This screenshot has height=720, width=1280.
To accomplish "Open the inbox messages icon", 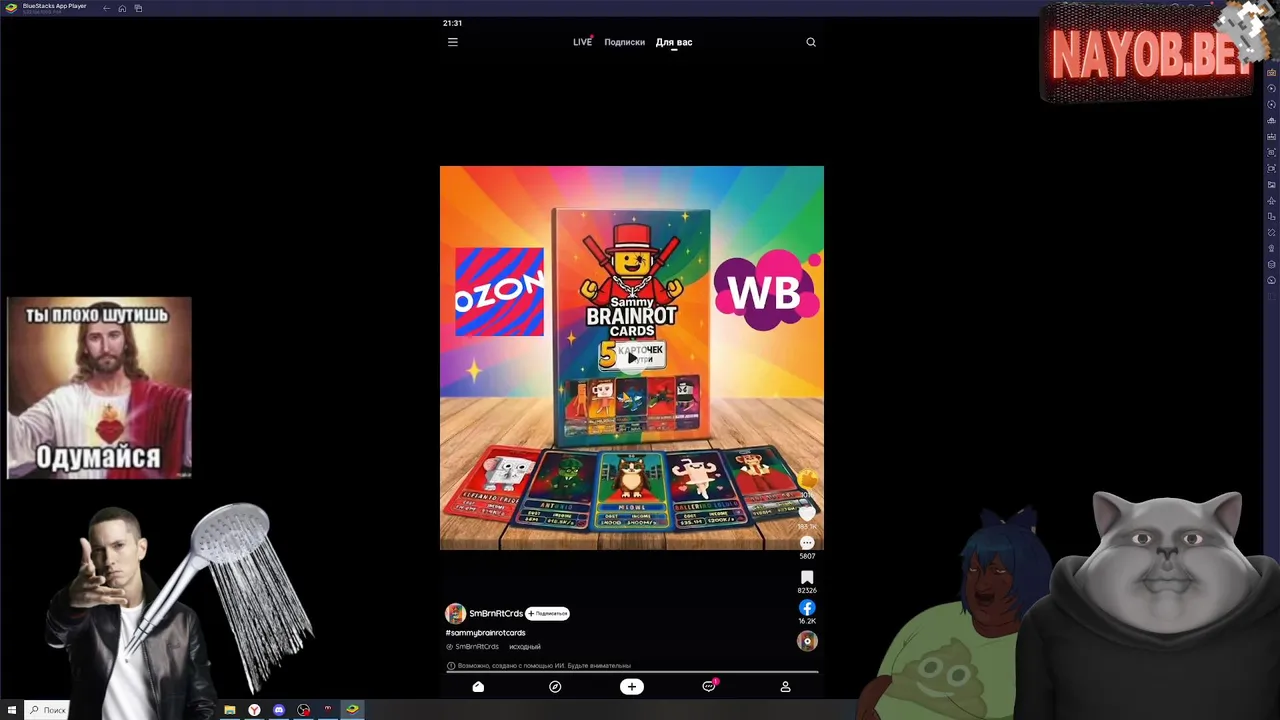I will point(709,687).
